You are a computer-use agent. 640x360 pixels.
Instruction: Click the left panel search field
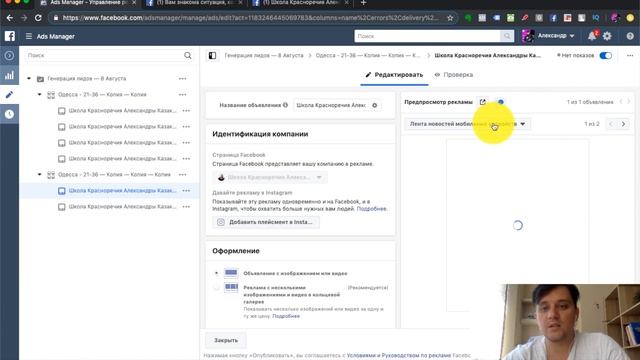coord(104,56)
